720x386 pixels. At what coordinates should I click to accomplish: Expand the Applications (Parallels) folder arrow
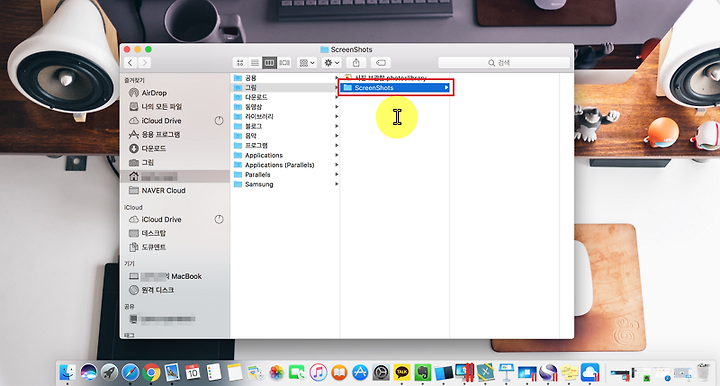(x=336, y=165)
